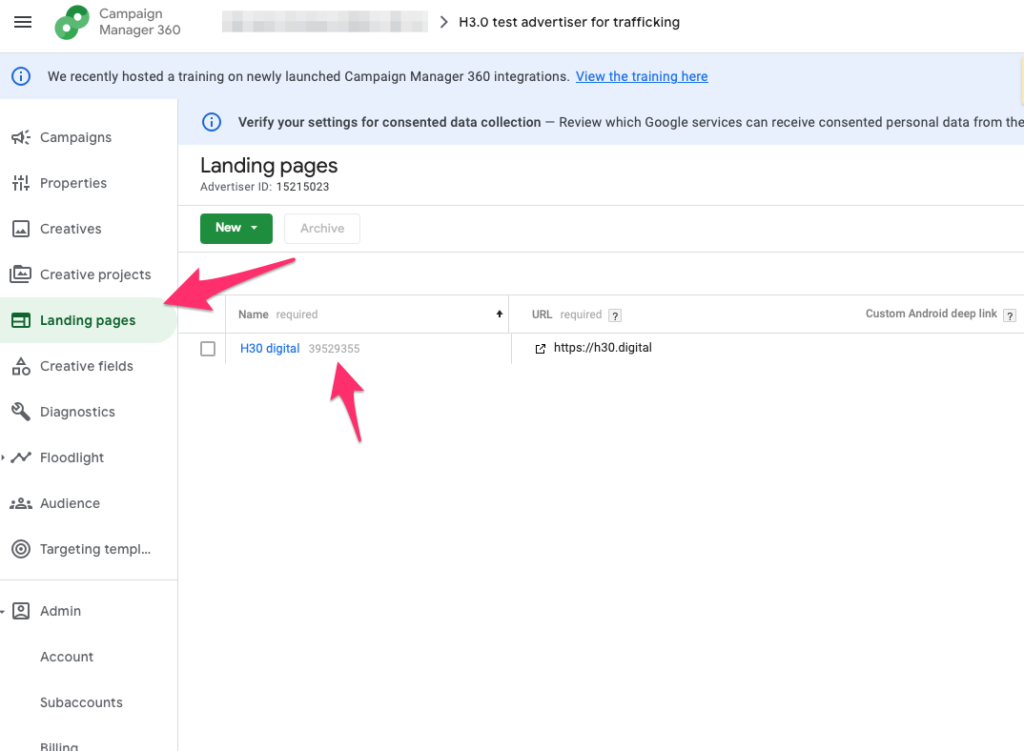Collapse the Admin section arrow
This screenshot has height=751, width=1024.
[x=4, y=611]
